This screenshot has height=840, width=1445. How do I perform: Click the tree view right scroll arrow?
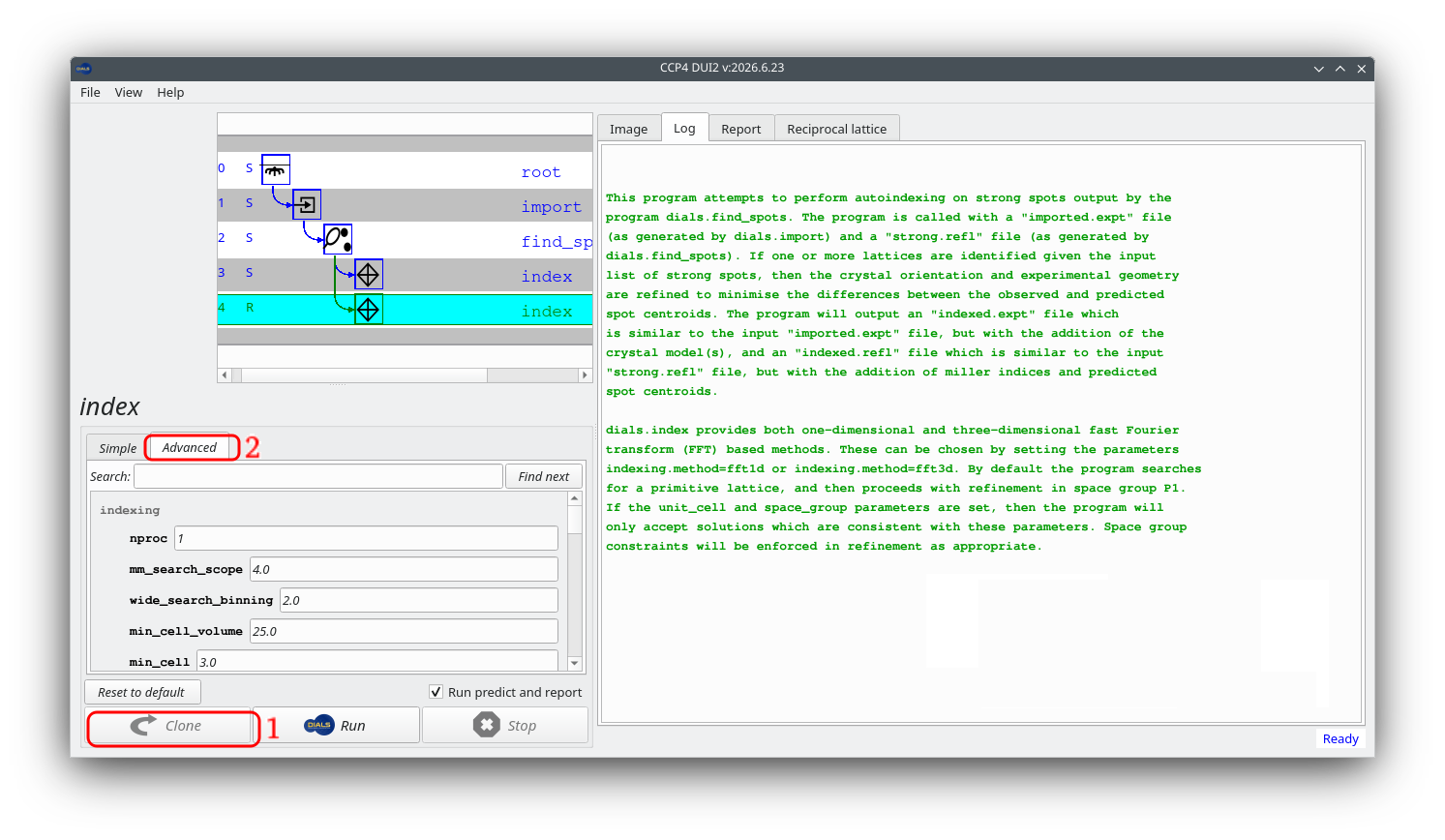click(x=585, y=375)
